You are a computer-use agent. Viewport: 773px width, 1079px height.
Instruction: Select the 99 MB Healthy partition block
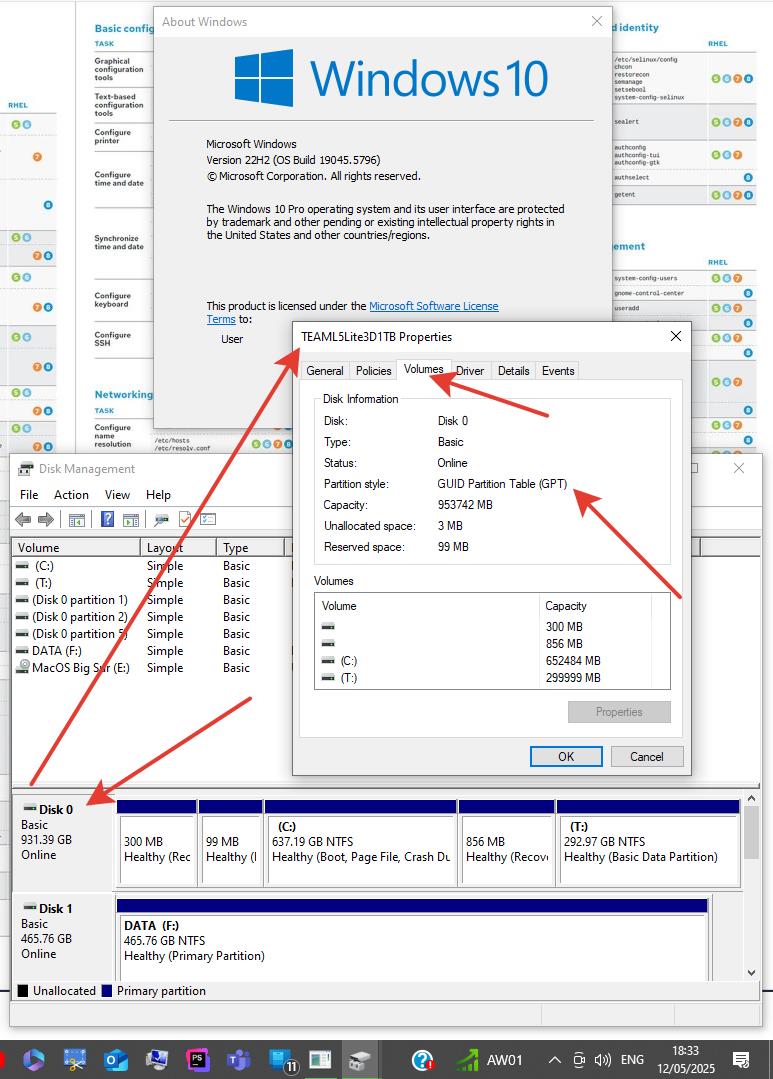point(231,843)
